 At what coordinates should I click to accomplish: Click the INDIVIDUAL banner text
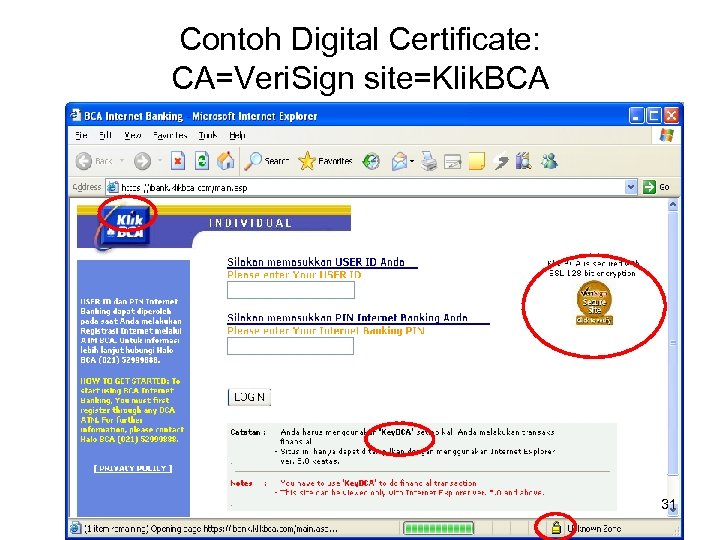coord(250,223)
